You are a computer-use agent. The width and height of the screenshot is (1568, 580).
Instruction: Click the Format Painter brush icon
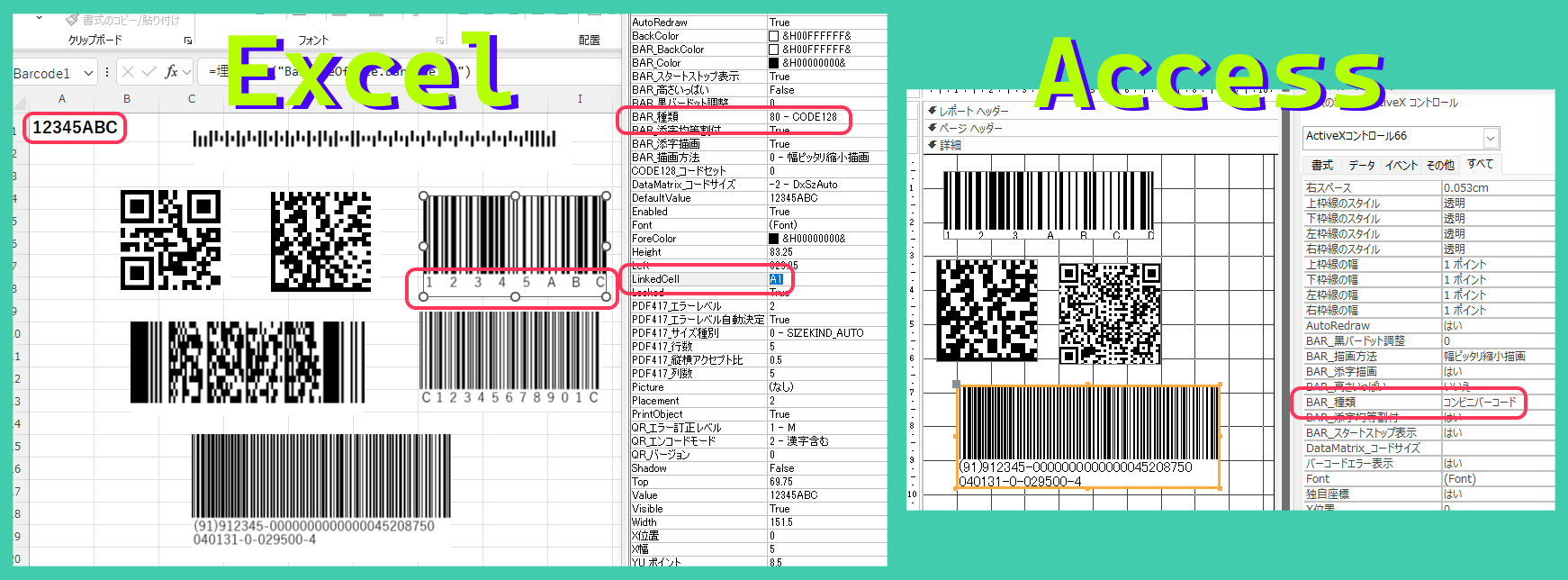(72, 19)
